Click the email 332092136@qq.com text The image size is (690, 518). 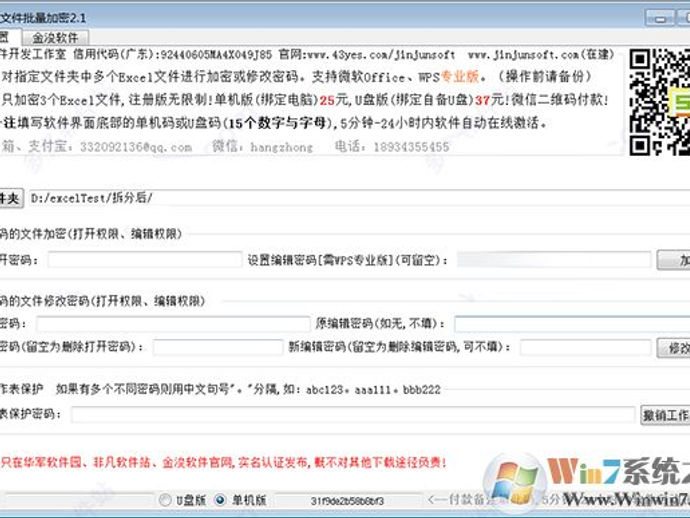[x=136, y=147]
